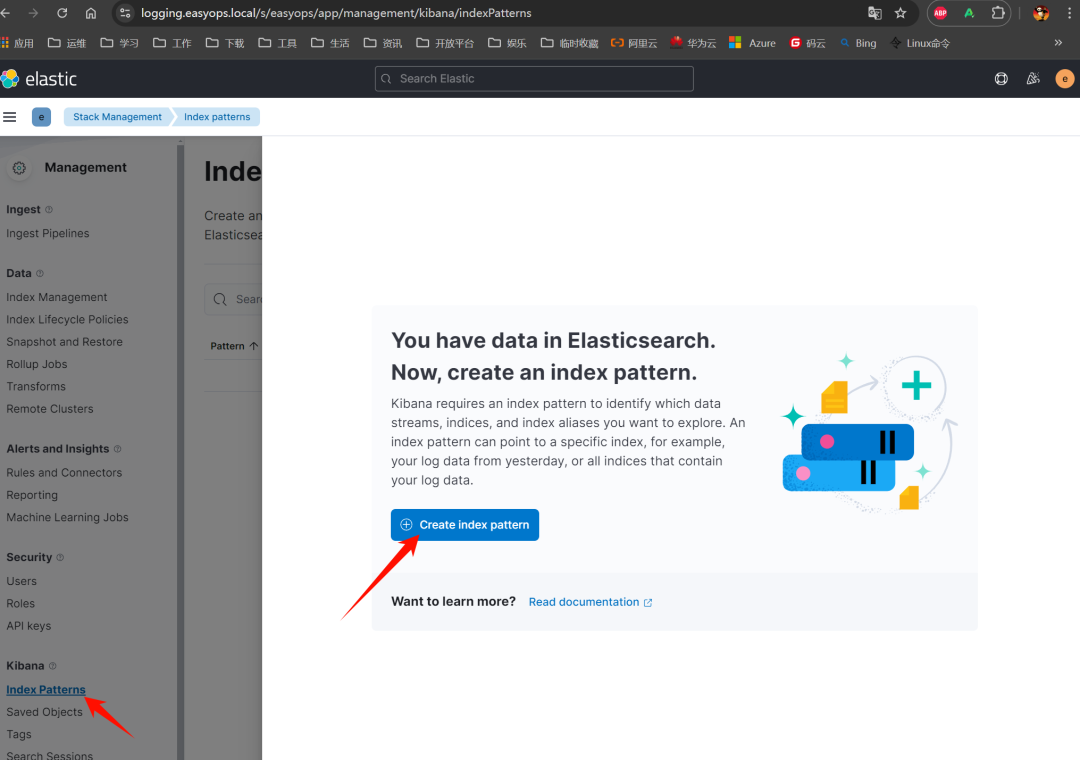Open the green A extension icon
The height and width of the screenshot is (760, 1080).
pos(969,13)
